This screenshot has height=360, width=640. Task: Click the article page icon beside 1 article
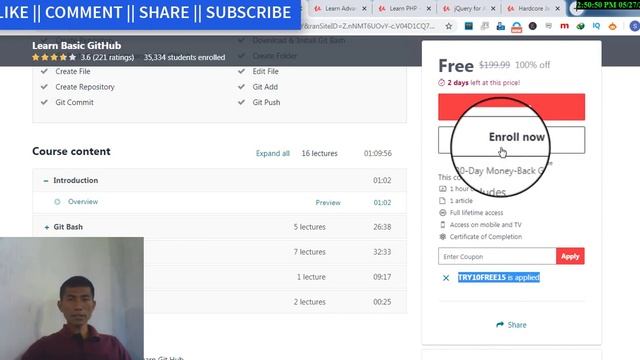coord(442,200)
